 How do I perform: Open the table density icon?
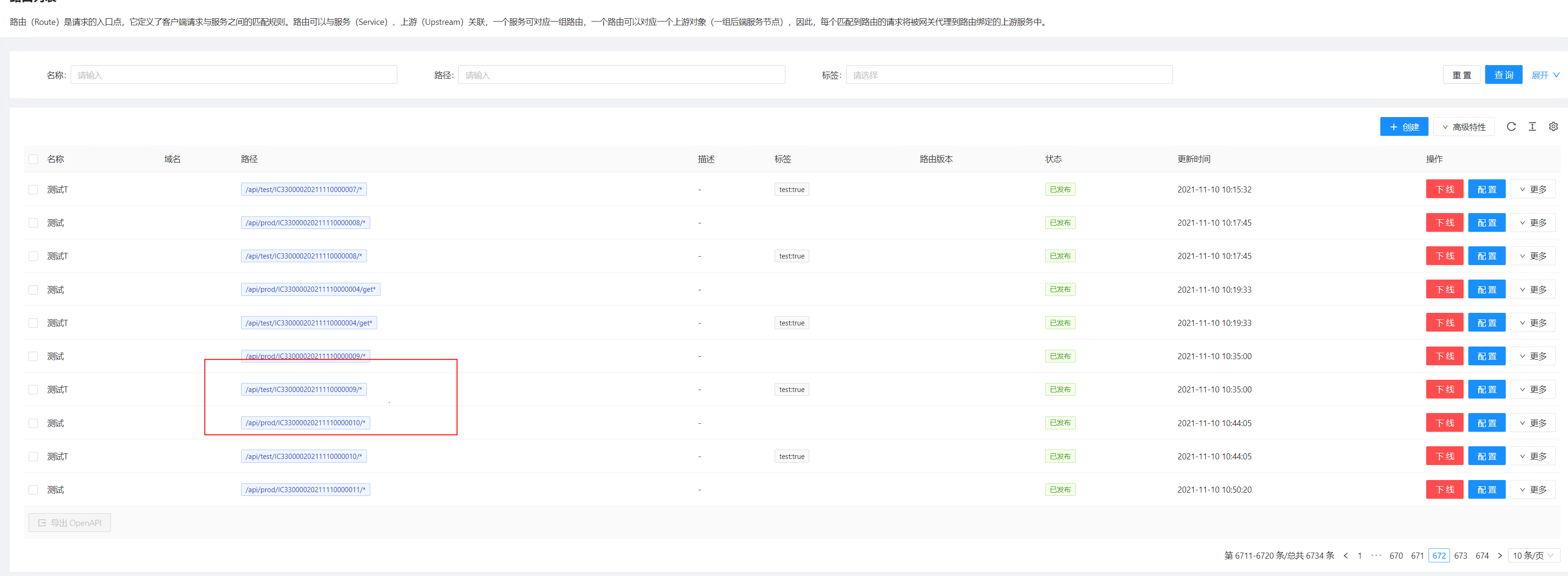[1532, 126]
